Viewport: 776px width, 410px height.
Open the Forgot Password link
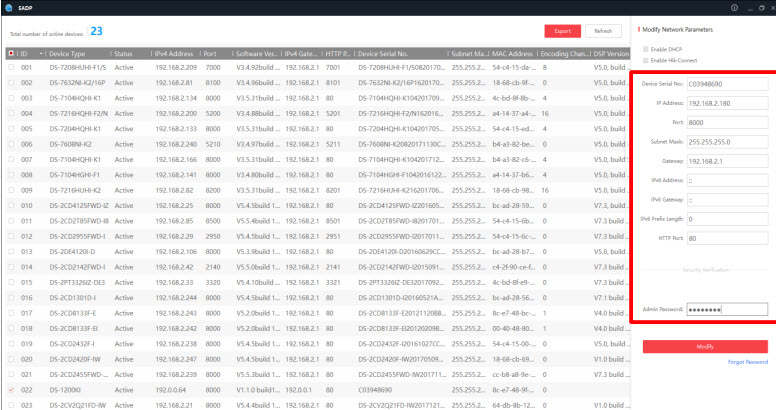[747, 361]
